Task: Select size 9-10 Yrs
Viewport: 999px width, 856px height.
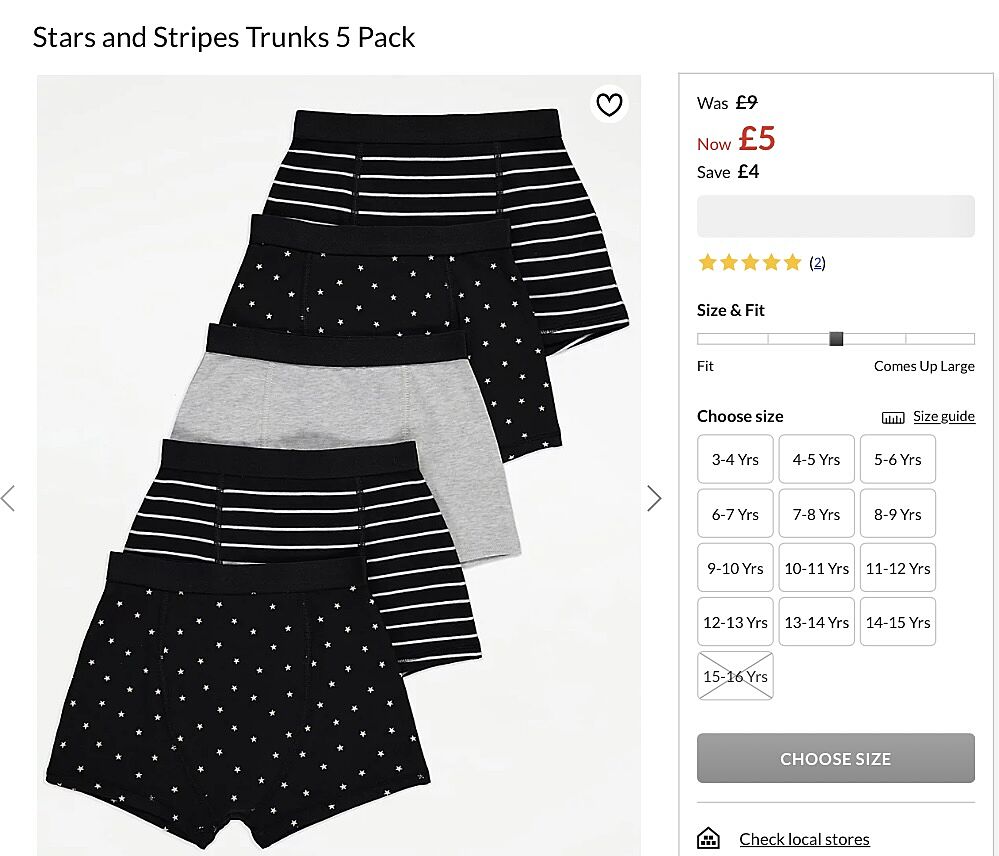Action: pos(735,568)
